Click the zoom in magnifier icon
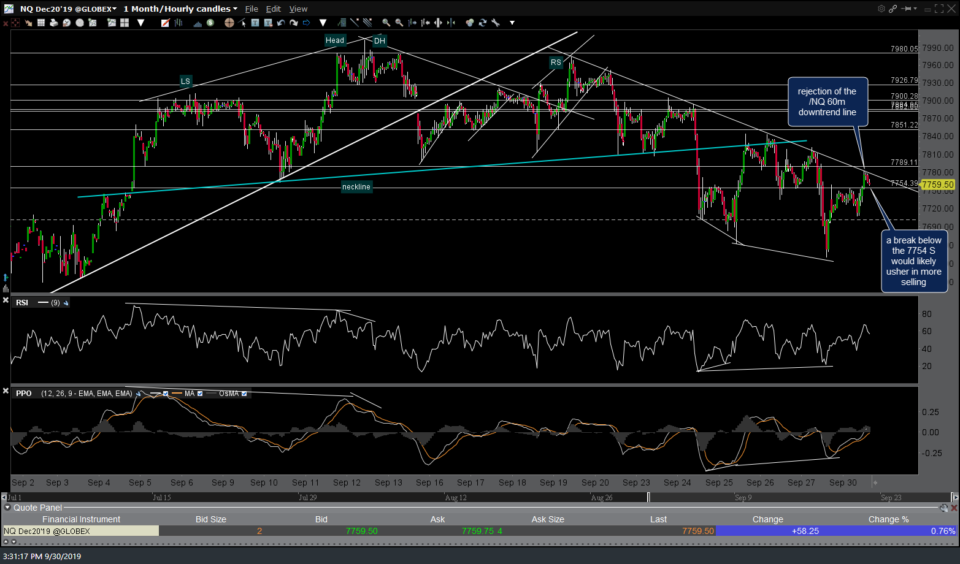Viewport: 960px width, 564px height. point(386,23)
